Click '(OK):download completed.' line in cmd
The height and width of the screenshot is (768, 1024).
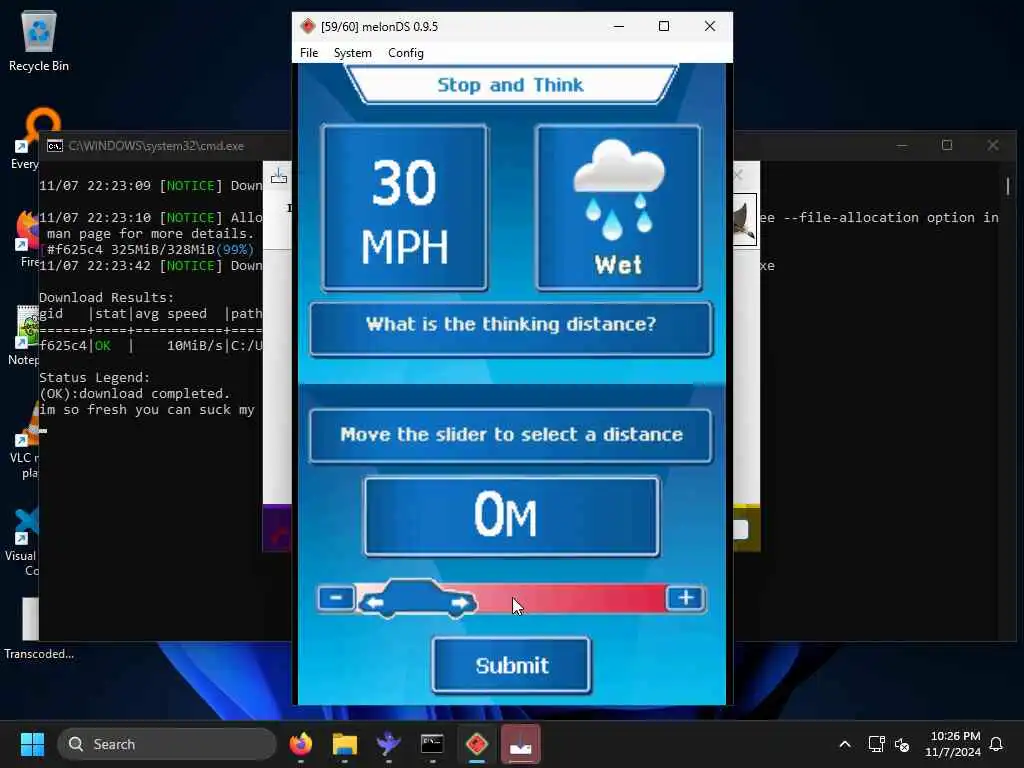pos(135,394)
